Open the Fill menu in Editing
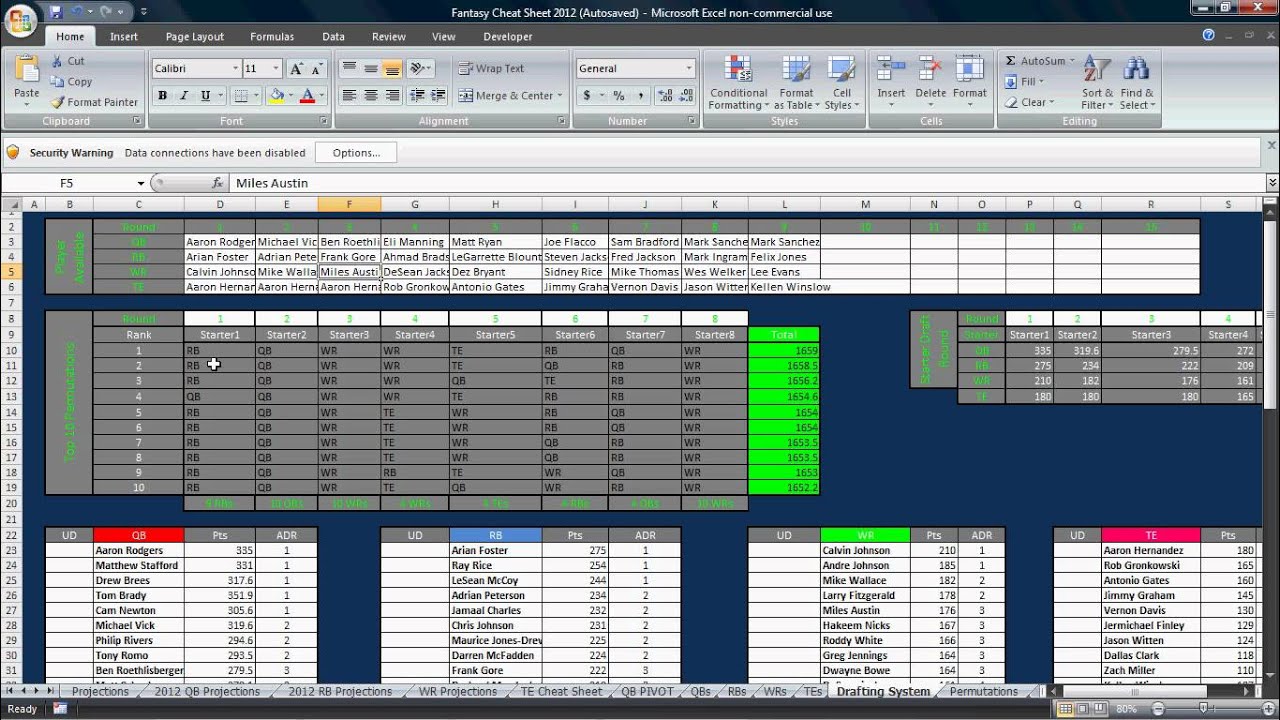Viewport: 1280px width, 720px height. 1025,82
